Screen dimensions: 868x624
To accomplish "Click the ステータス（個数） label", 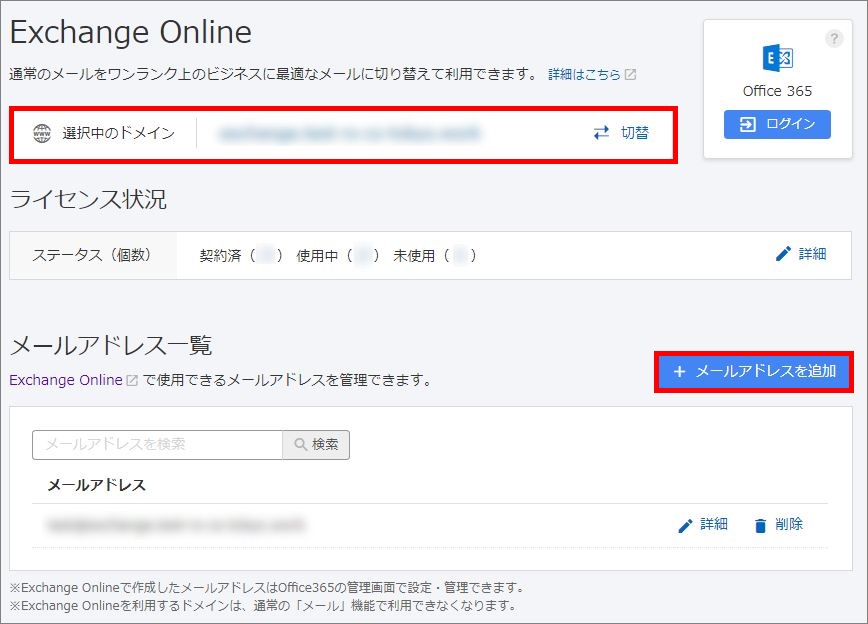I will [x=92, y=255].
